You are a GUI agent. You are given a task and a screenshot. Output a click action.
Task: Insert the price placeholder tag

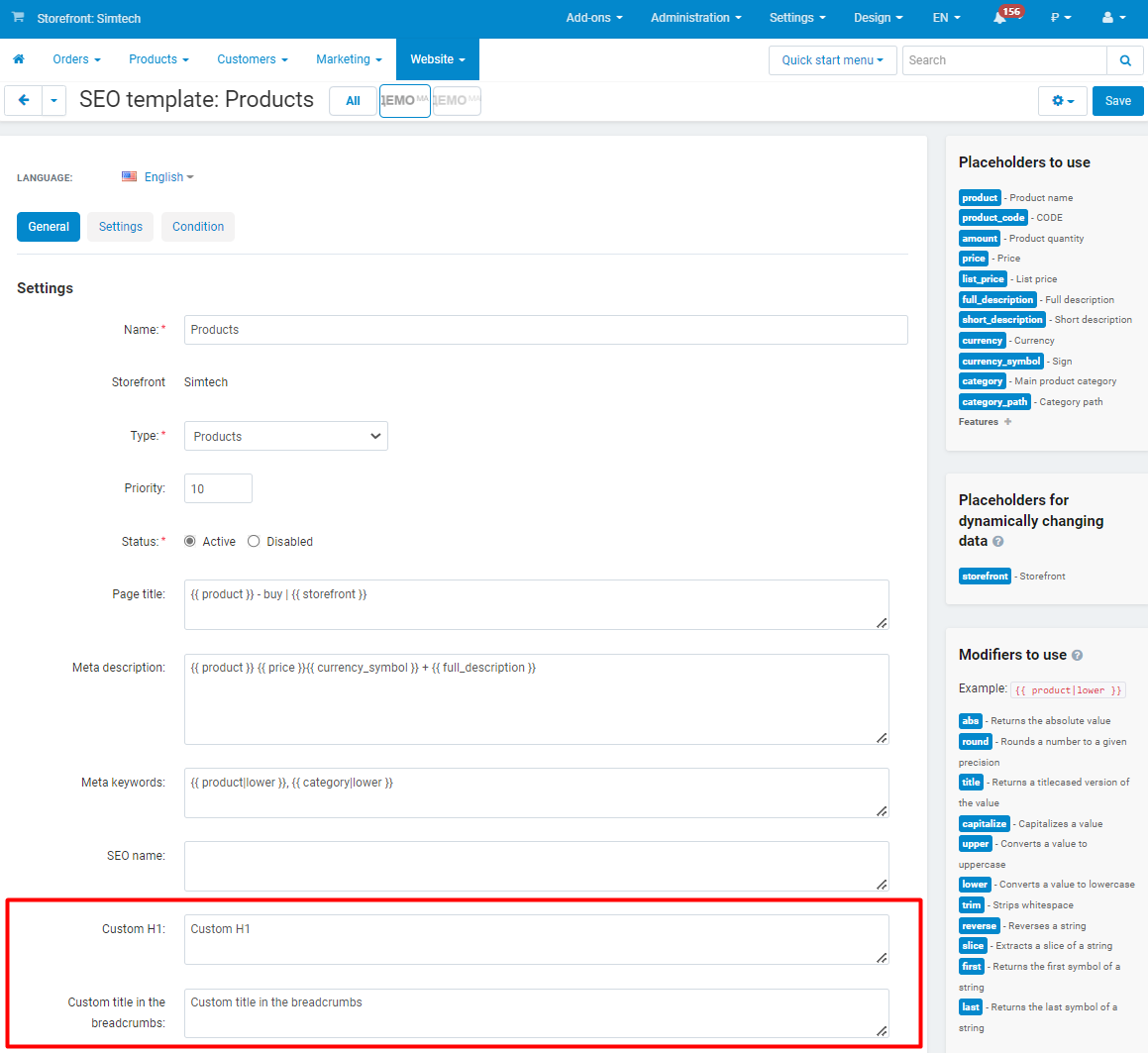coord(974,259)
